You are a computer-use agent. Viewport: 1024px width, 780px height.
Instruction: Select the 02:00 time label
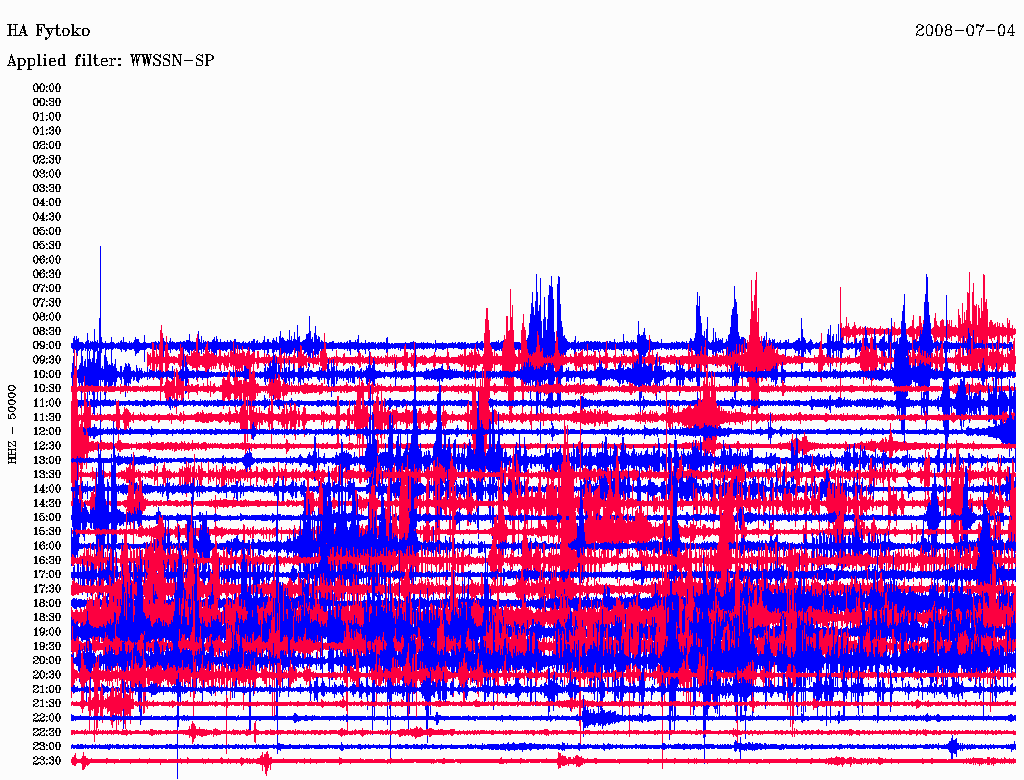47,146
